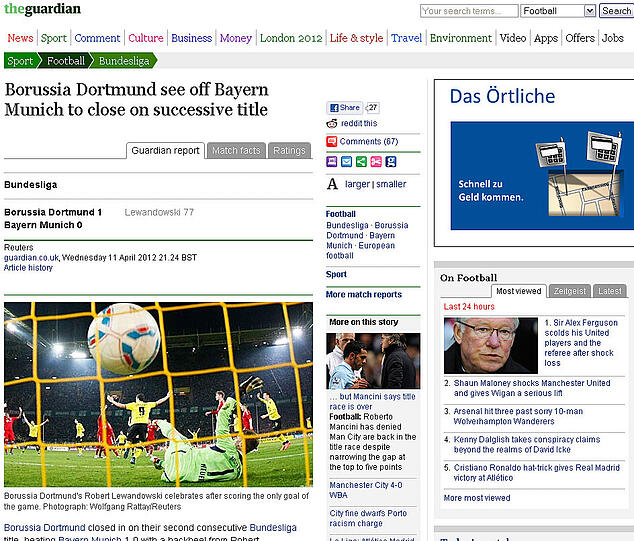This screenshot has height=541, width=634.
Task: Open the News section
Action: pos(20,38)
